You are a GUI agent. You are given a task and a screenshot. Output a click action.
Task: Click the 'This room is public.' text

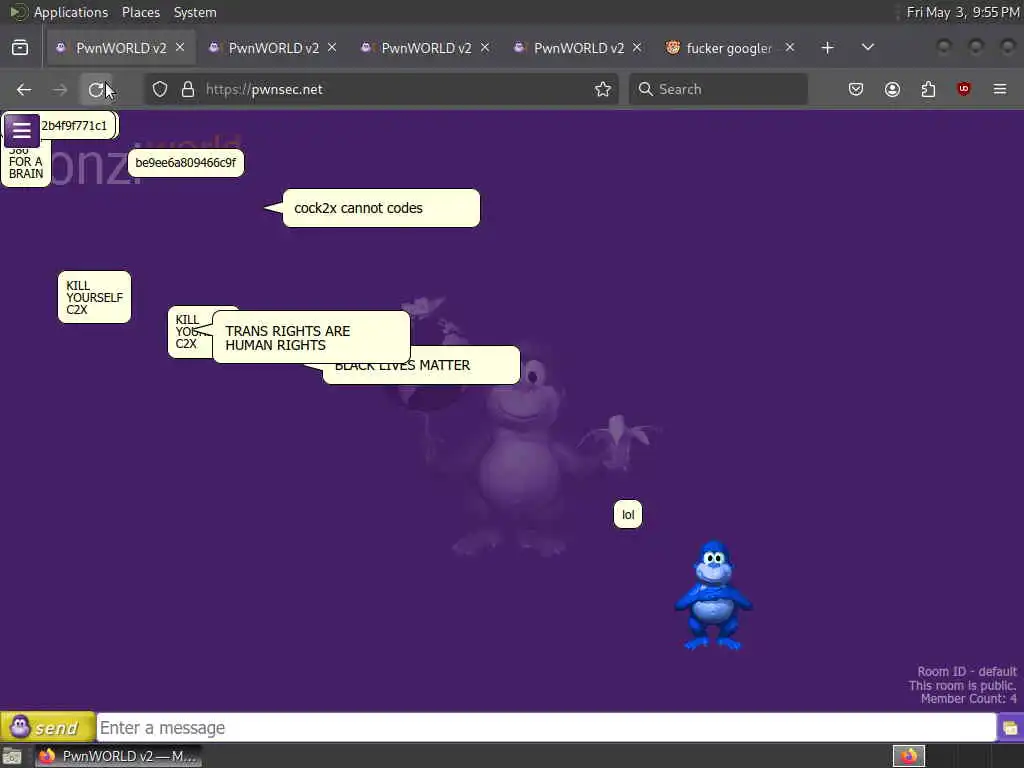963,685
